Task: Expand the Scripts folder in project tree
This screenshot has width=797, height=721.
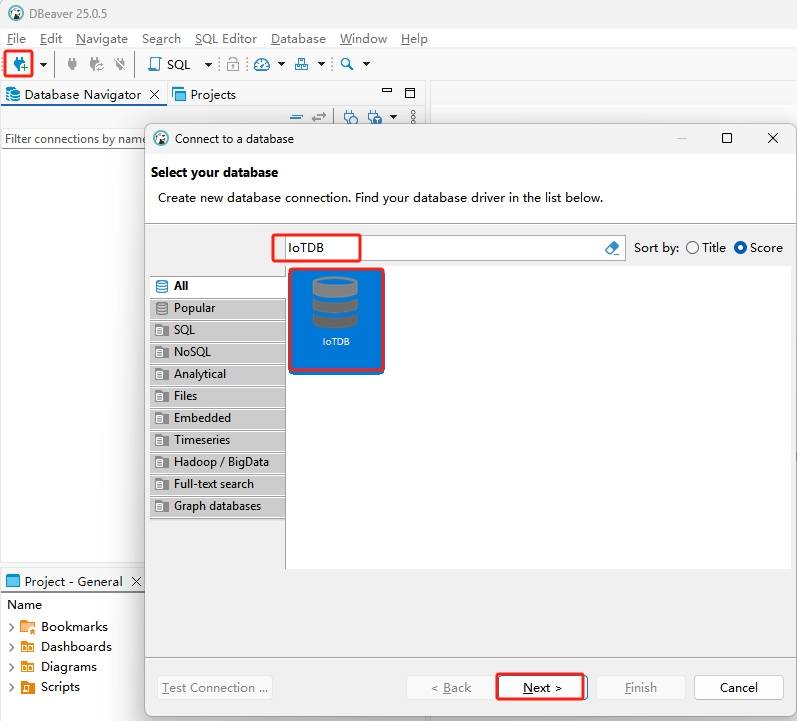Action: (11, 687)
